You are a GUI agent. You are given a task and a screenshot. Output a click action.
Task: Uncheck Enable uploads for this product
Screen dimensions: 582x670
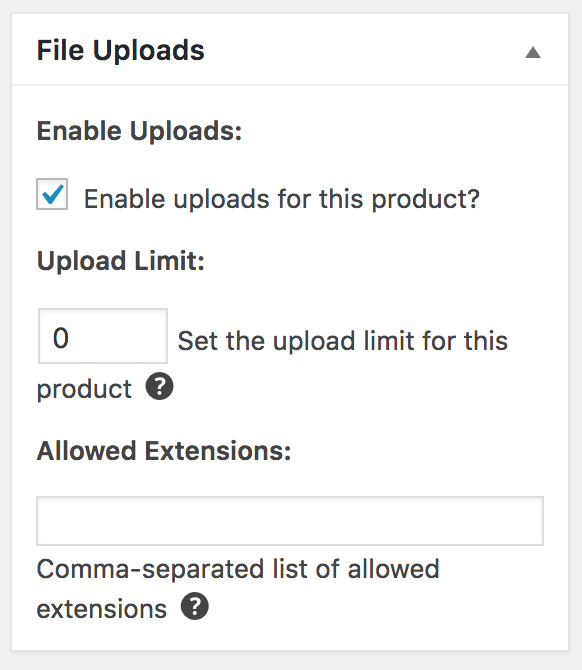coord(52,194)
